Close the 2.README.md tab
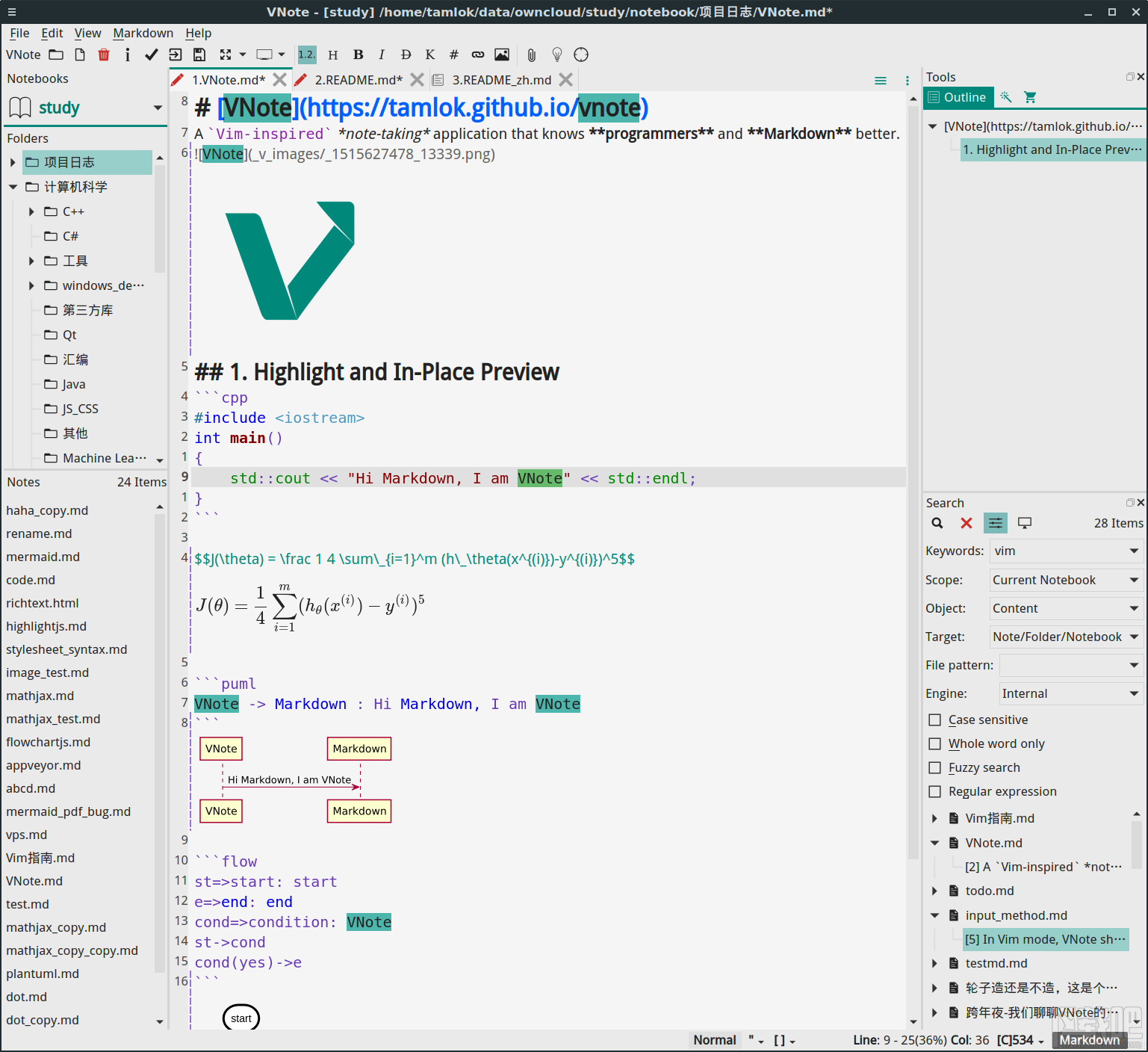Image resolution: width=1148 pixels, height=1052 pixels. 417,80
